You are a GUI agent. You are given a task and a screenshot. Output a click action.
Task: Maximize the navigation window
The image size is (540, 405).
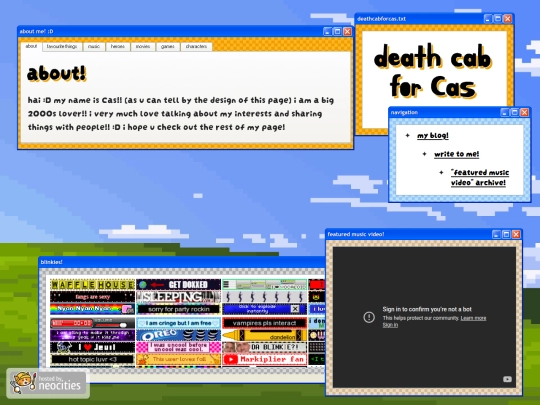515,112
